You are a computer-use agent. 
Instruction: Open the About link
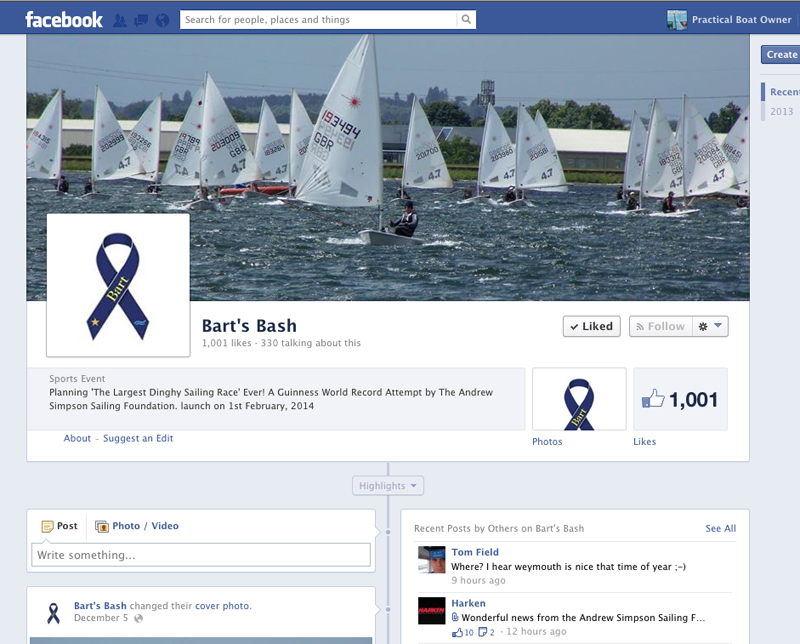tap(77, 439)
